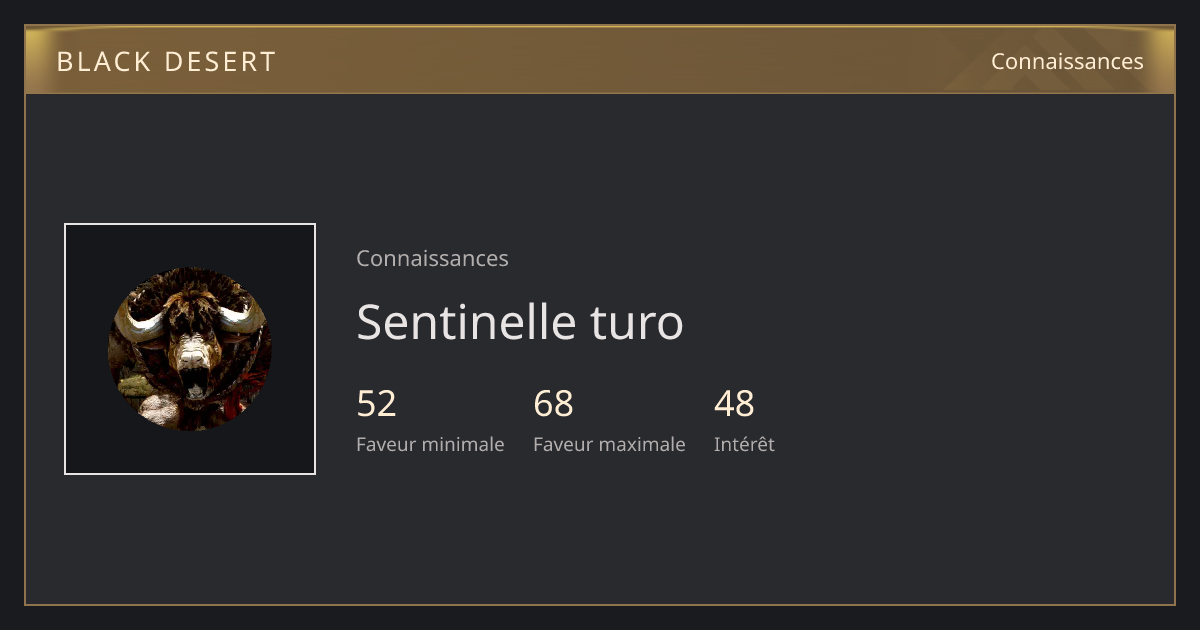The height and width of the screenshot is (630, 1200).
Task: Select the right horn of the turo portrait
Action: 245,316
